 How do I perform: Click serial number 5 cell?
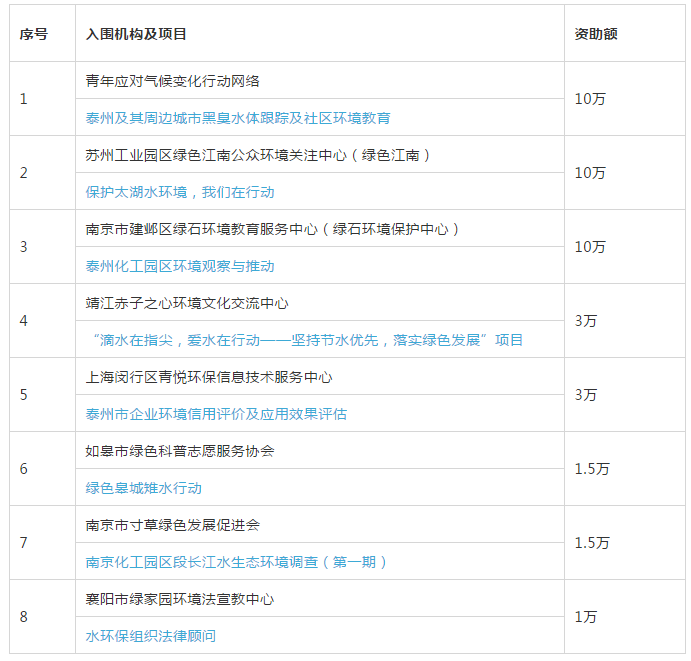click(x=42, y=395)
